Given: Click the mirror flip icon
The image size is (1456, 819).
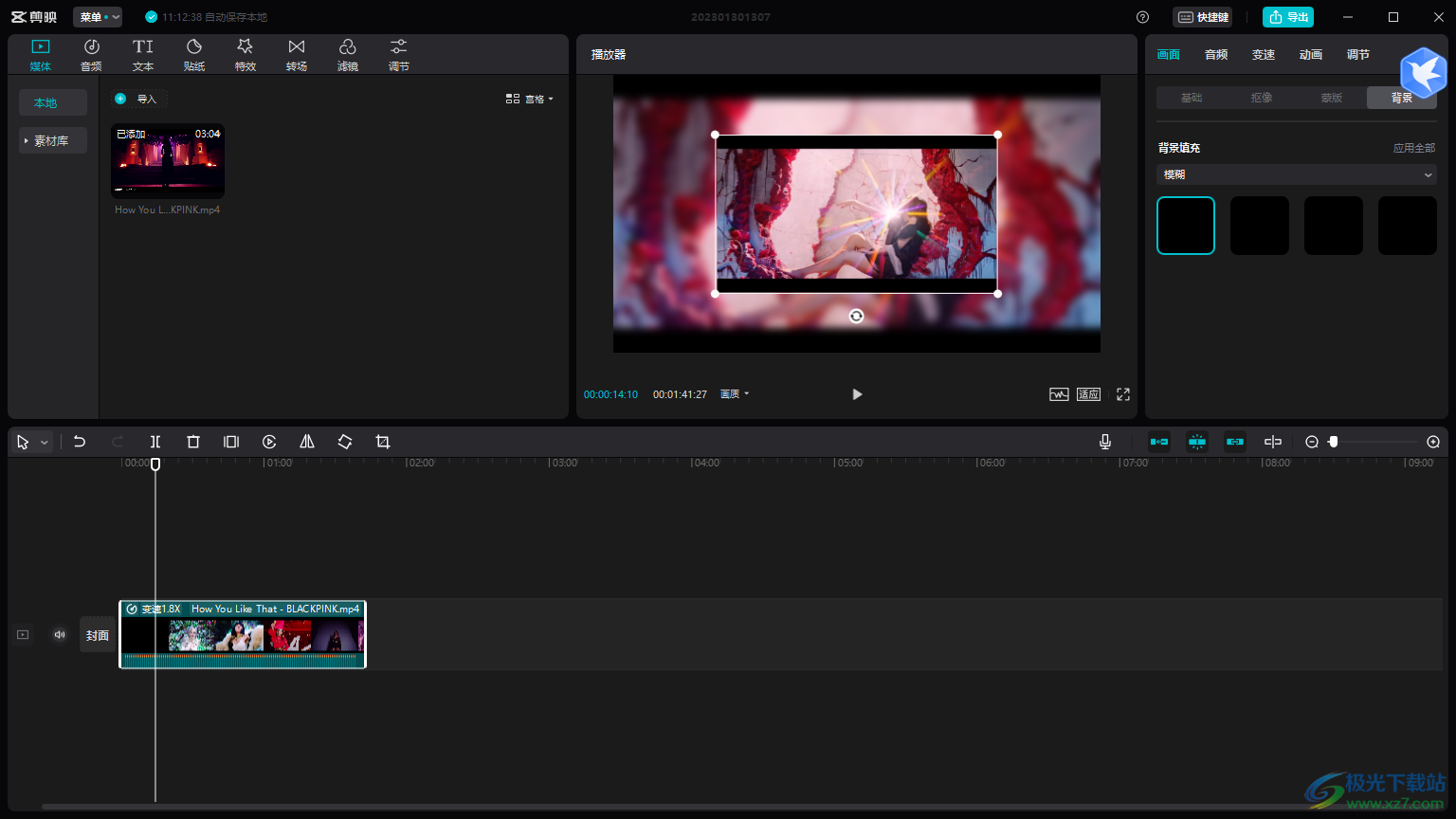Looking at the screenshot, I should pos(307,442).
